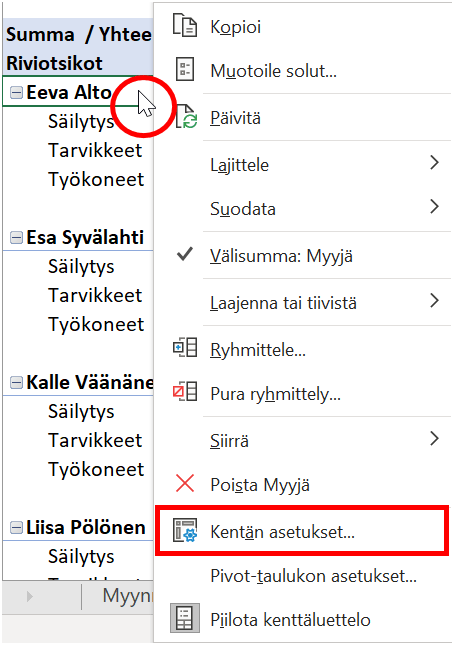The height and width of the screenshot is (645, 454).
Task: Click the Päivitä refresh icon
Action: 187,116
